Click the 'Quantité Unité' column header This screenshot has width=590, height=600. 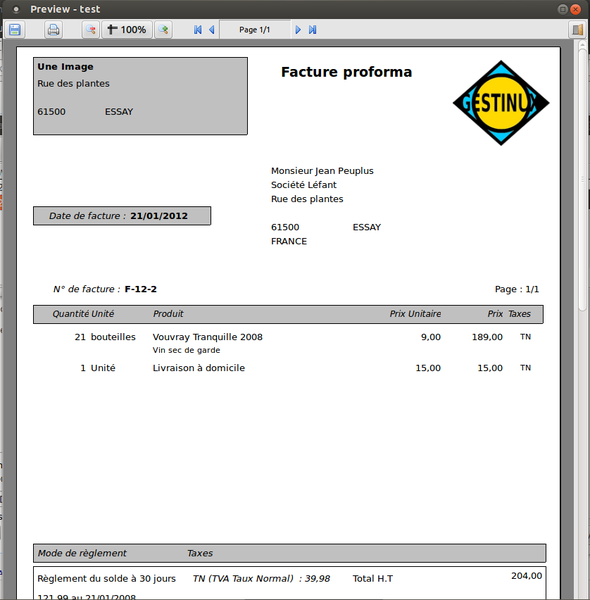tap(83, 314)
